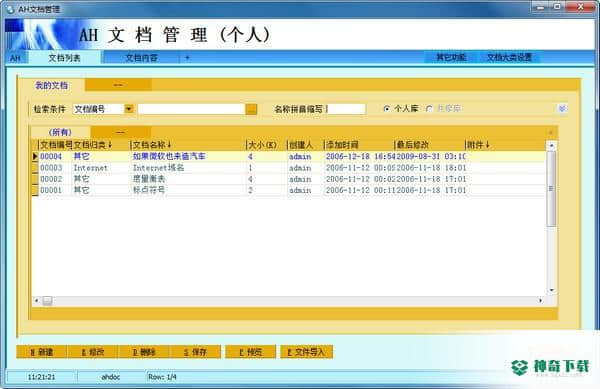The height and width of the screenshot is (389, 600).
Task: Click the 预览 button
Action: [x=251, y=352]
